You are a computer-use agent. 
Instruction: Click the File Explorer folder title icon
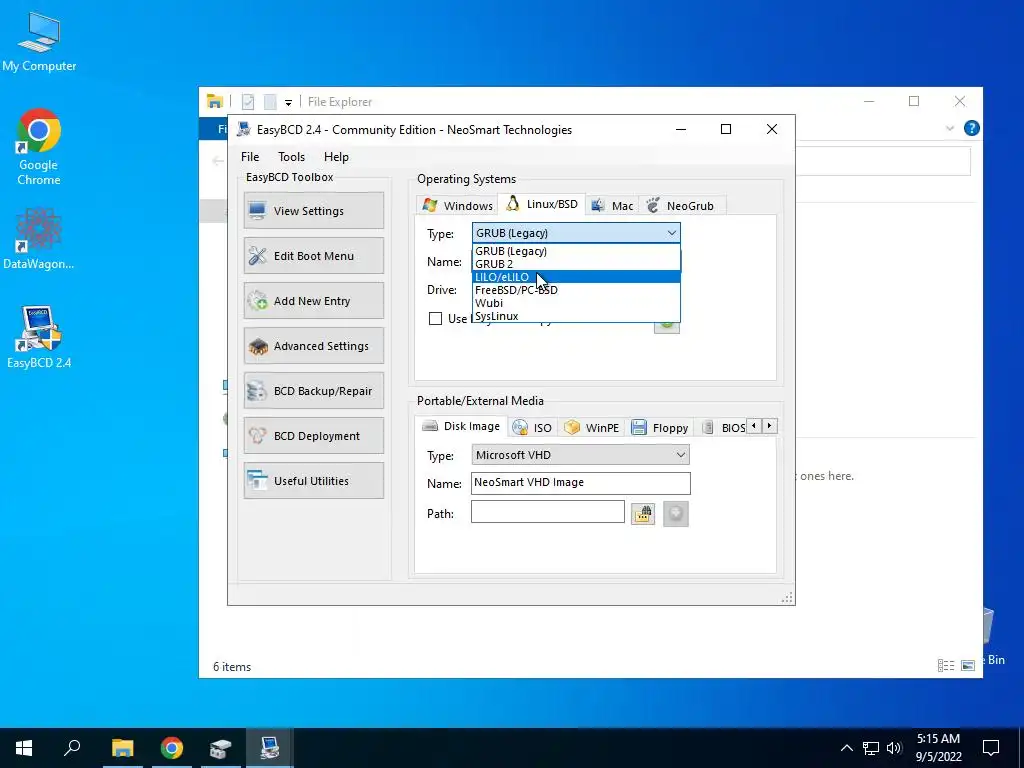tap(214, 101)
